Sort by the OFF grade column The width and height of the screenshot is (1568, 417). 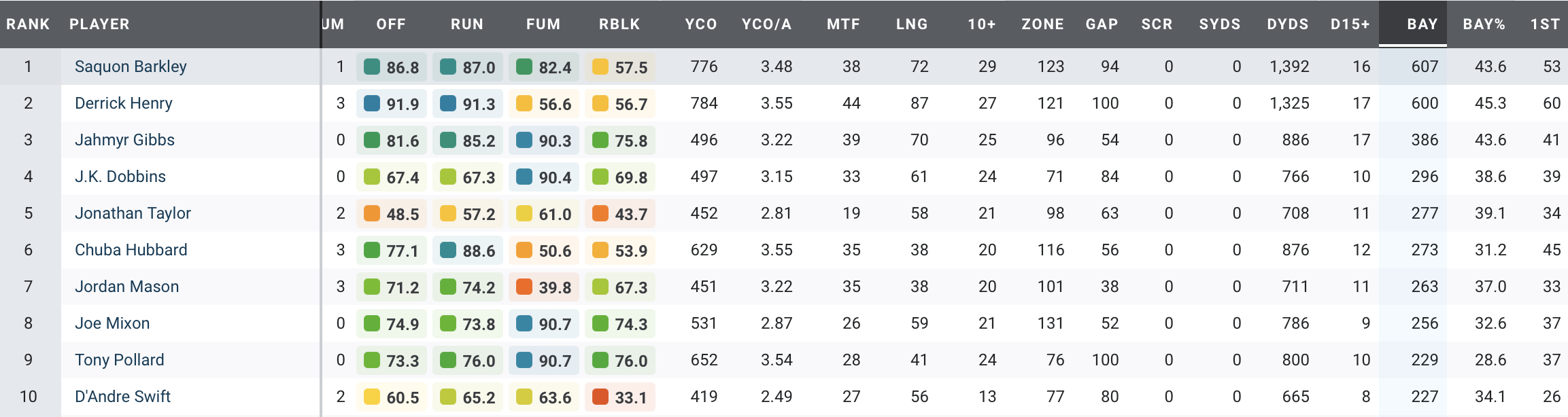(x=391, y=24)
